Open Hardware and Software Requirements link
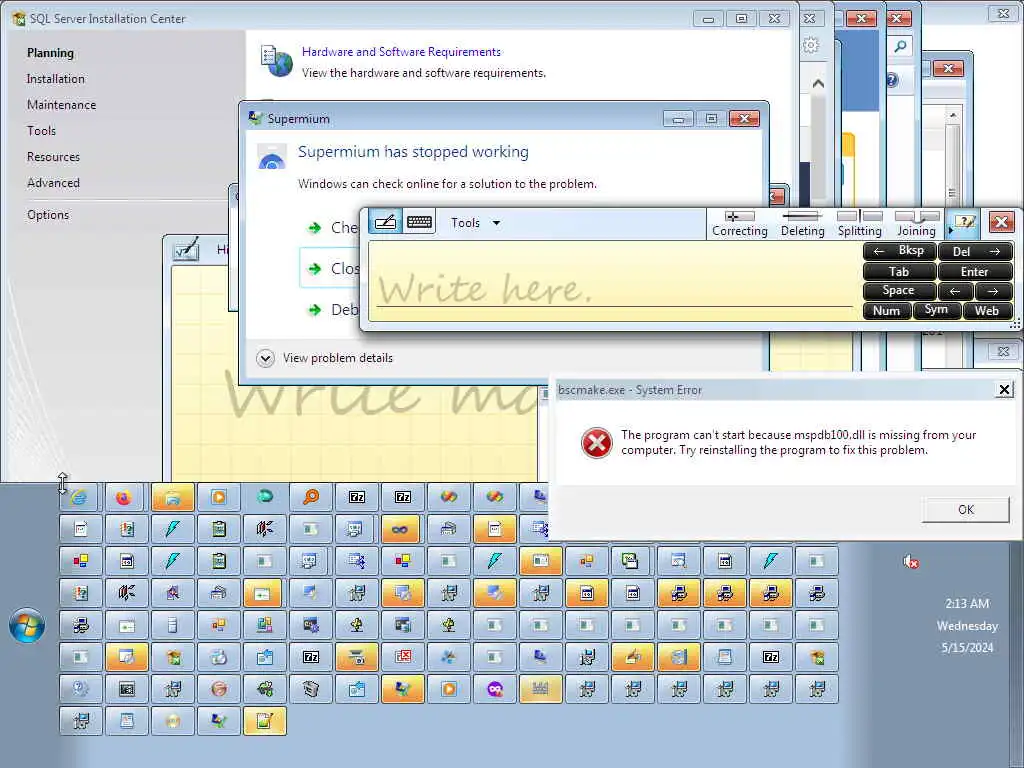The height and width of the screenshot is (768, 1024). [401, 52]
